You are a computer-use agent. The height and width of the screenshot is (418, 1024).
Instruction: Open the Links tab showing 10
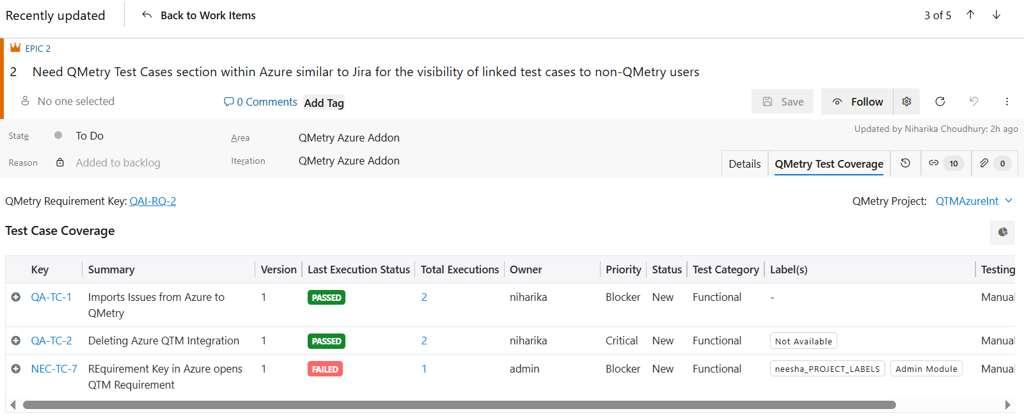pyautogui.click(x=946, y=164)
